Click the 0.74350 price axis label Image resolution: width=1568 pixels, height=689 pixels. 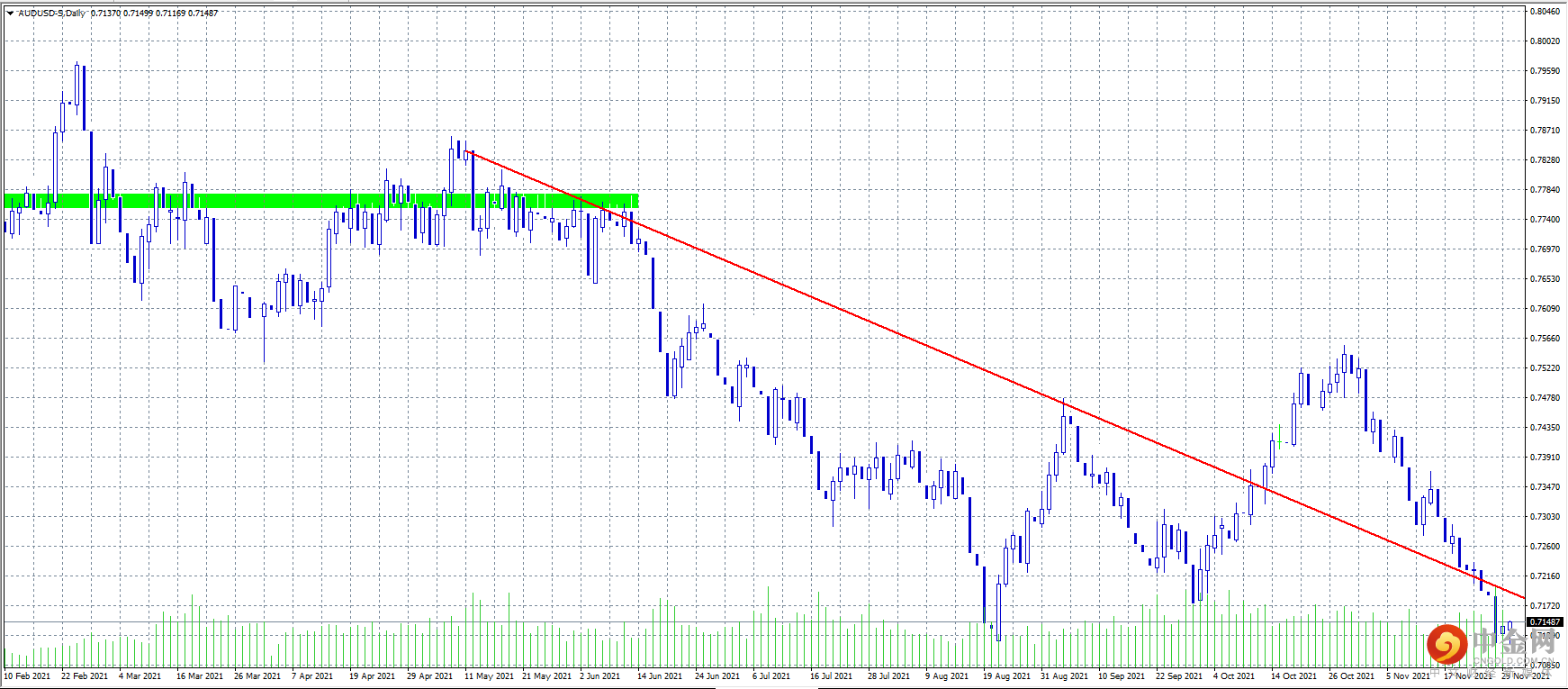point(1545,428)
